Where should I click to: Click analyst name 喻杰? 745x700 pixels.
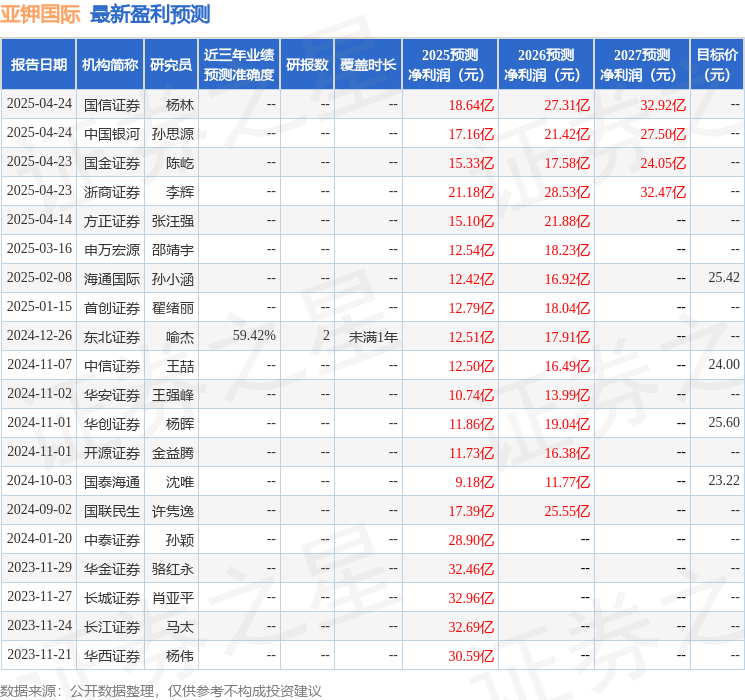180,337
